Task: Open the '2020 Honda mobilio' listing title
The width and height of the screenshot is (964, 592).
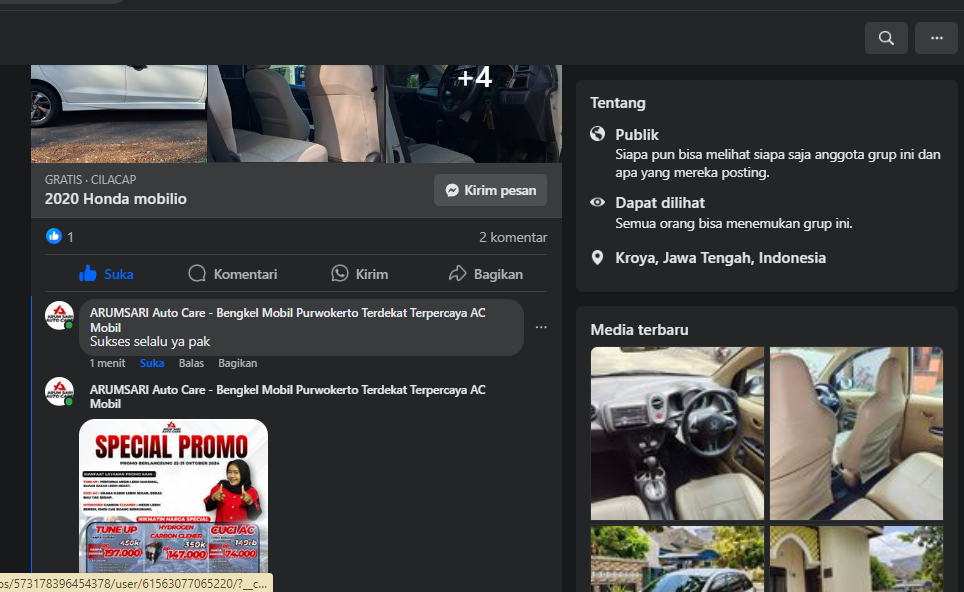Action: 116,199
